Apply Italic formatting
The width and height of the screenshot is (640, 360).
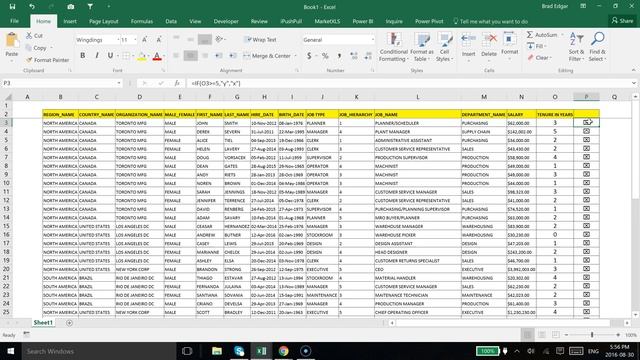click(97, 56)
